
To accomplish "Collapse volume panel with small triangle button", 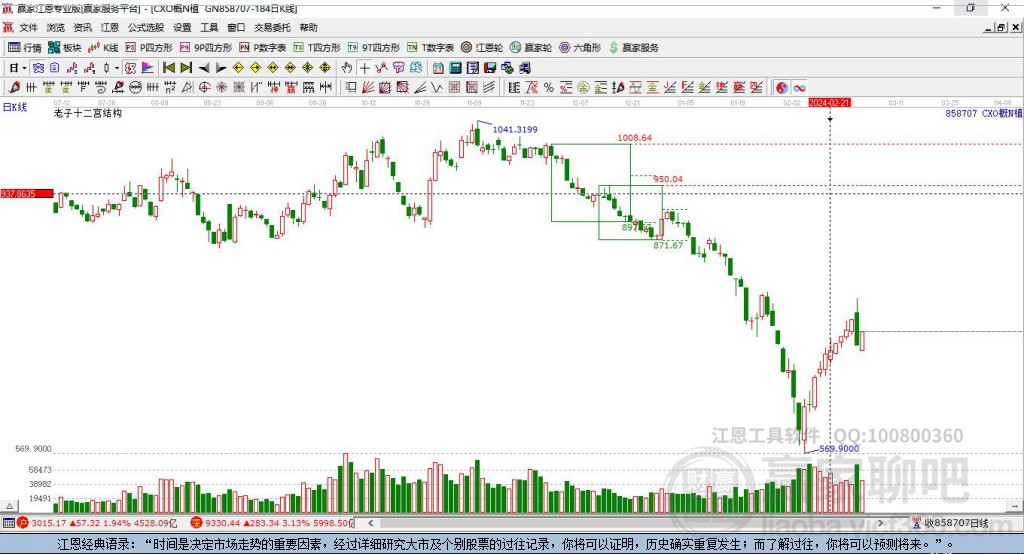I will (x=9, y=506).
